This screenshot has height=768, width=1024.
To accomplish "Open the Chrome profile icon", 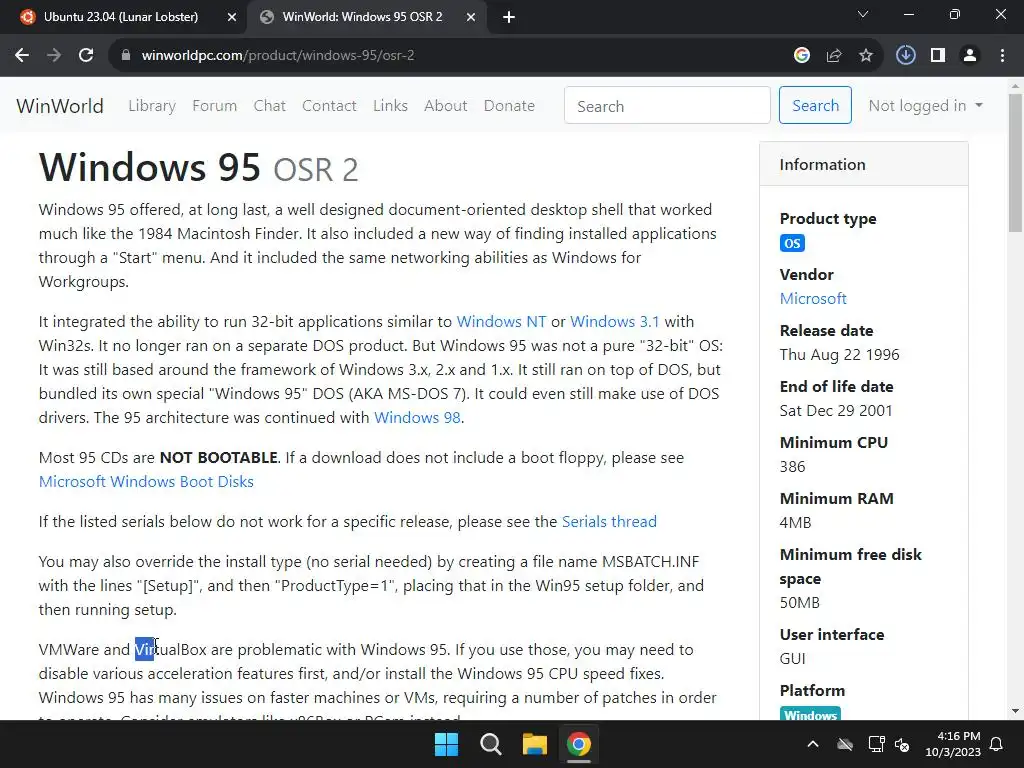I will point(970,56).
